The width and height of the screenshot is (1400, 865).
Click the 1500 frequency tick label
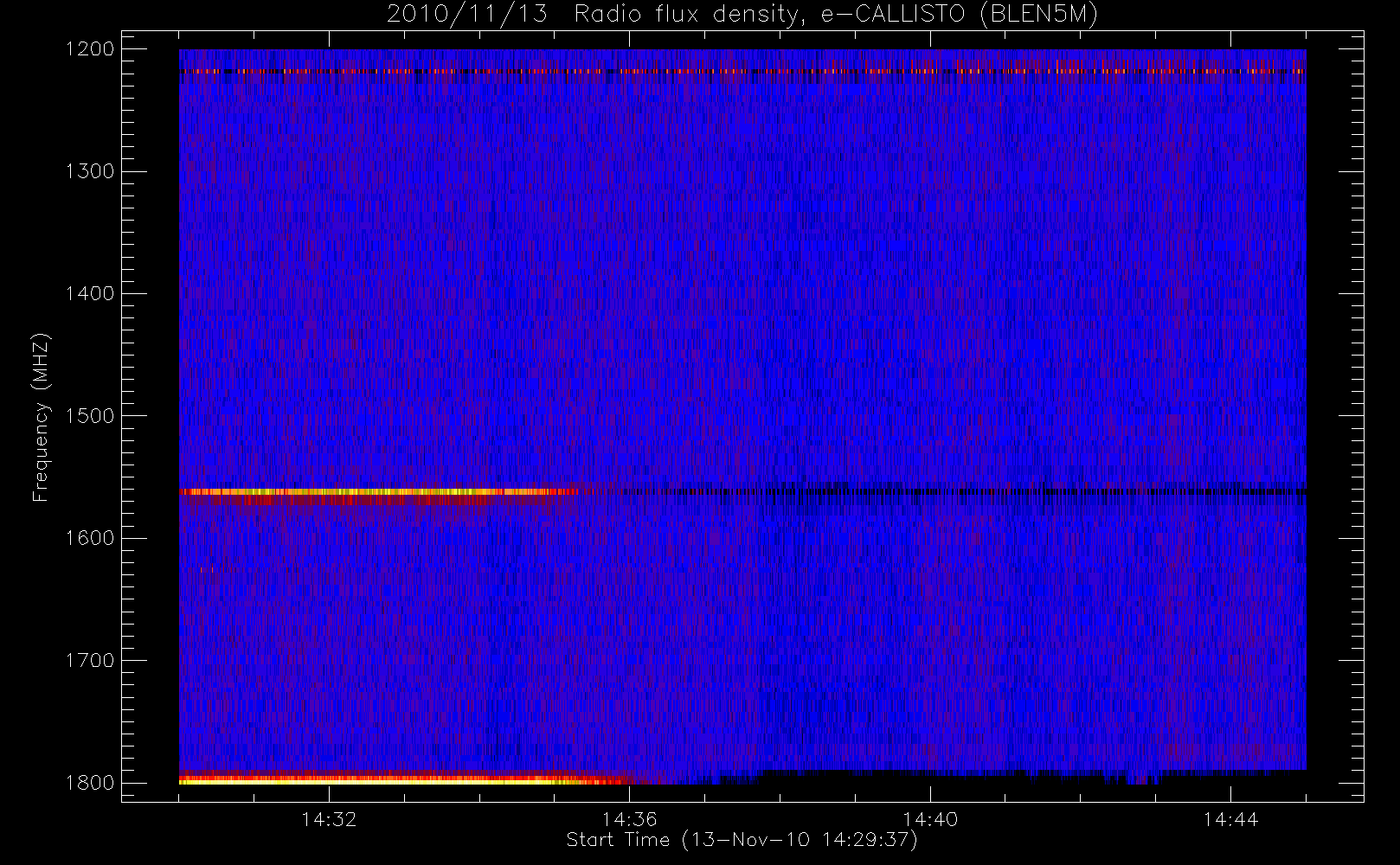coord(90,416)
